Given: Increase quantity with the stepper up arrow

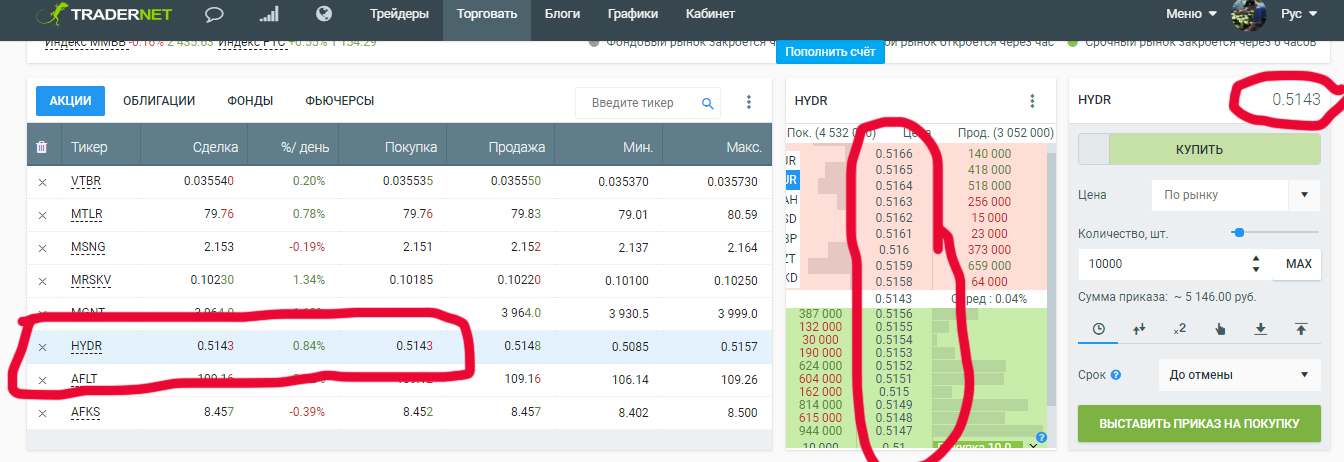Looking at the screenshot, I should click(x=1256, y=259).
